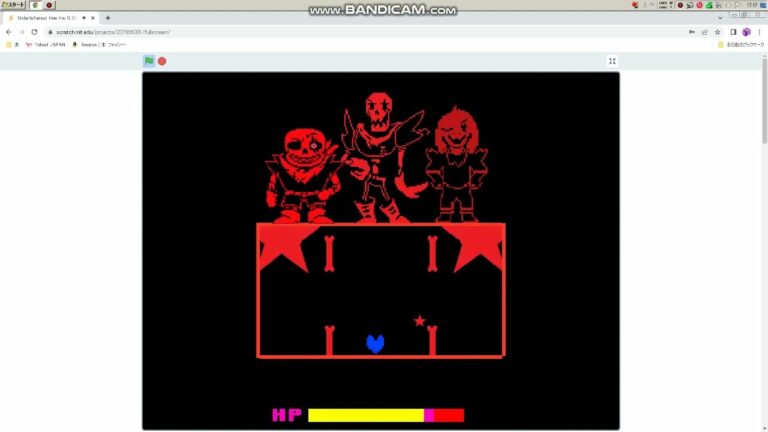The height and width of the screenshot is (432, 768).
Task: Open the purple profile avatar
Action: 746,32
